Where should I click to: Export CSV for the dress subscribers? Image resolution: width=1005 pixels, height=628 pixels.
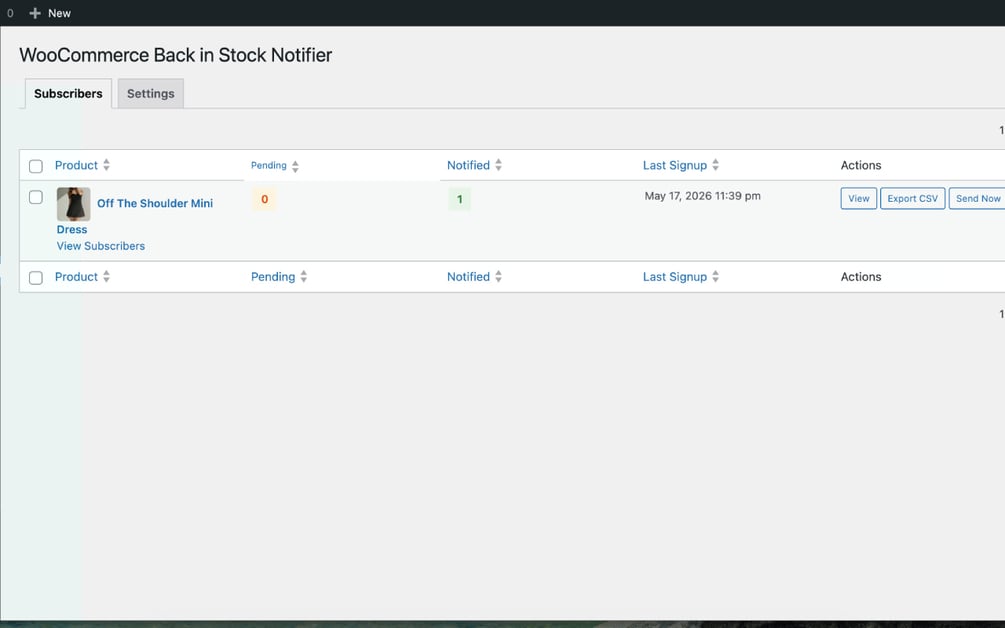pos(912,199)
